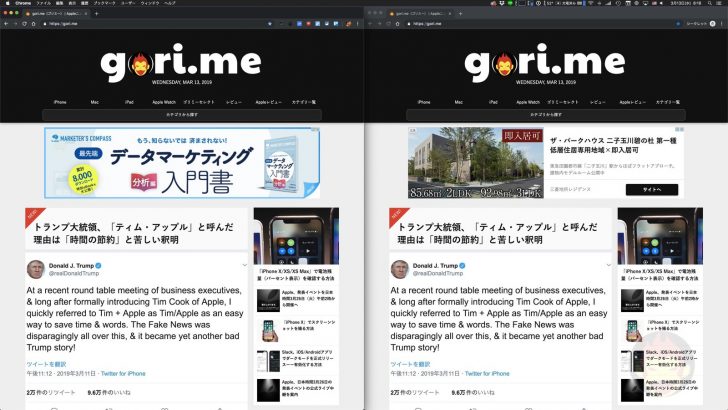Click ツイートを翻訳 link in right window
728x410 pixels.
tap(410, 364)
